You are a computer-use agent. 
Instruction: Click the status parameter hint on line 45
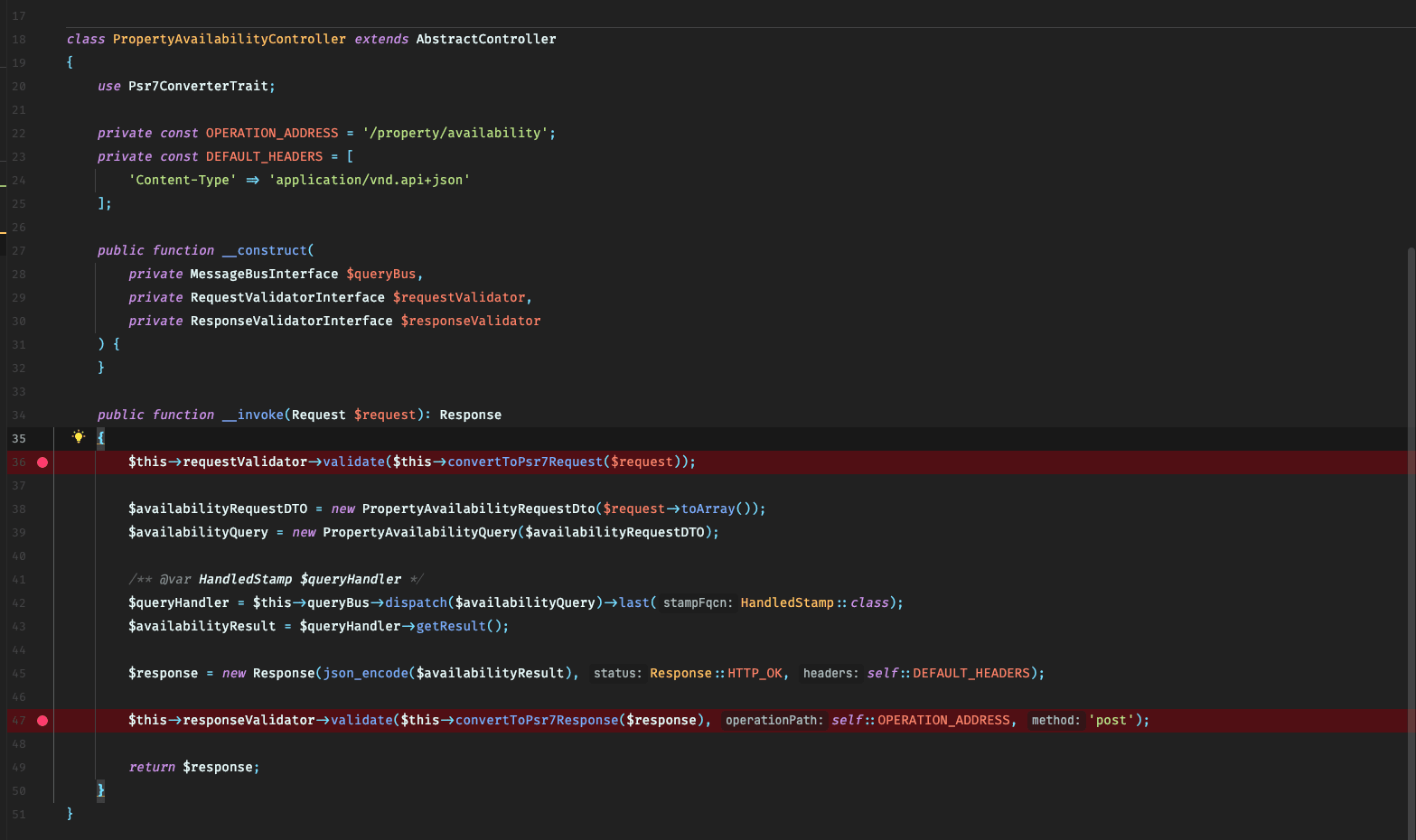coord(617,673)
